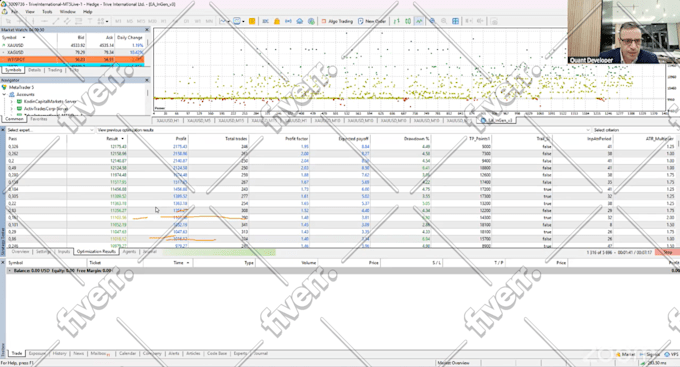680x367 pixels.
Task: Switch to the Trading tab in Market Watch
Action: [x=55, y=70]
